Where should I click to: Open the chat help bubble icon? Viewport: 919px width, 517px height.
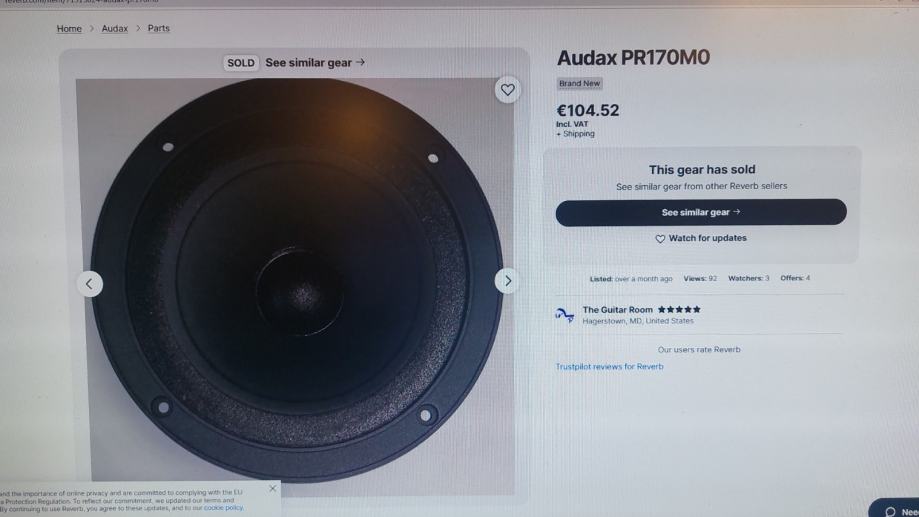pos(890,512)
